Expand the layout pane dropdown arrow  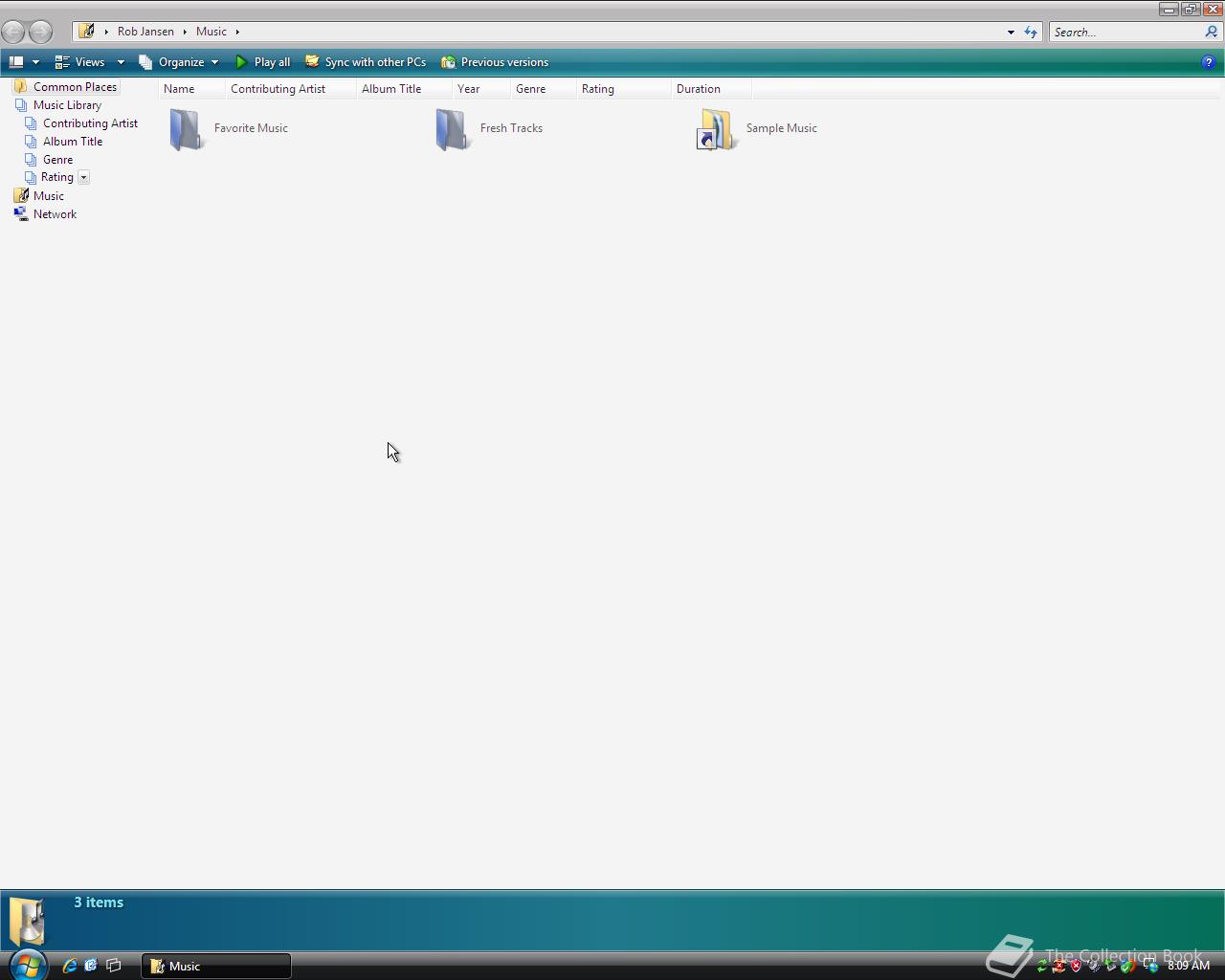tap(35, 62)
